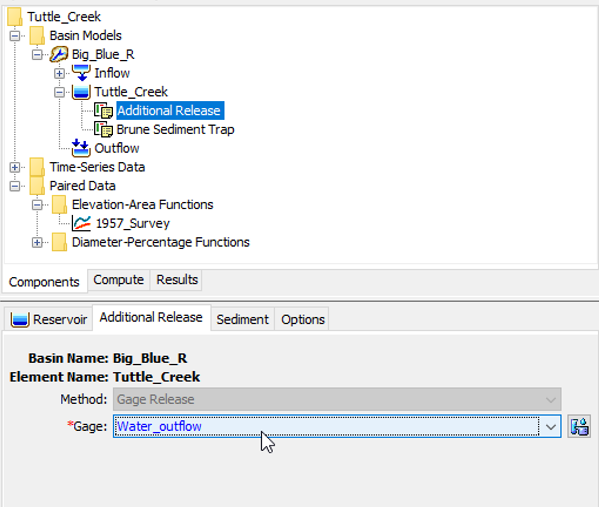Click the Additional Release node icon
This screenshot has width=599, height=507.
tap(104, 110)
